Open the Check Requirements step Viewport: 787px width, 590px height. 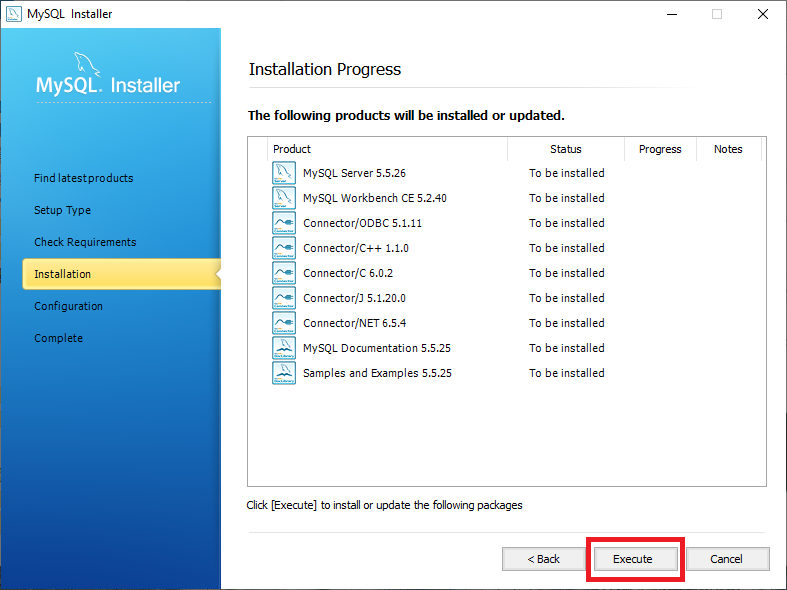pos(85,242)
